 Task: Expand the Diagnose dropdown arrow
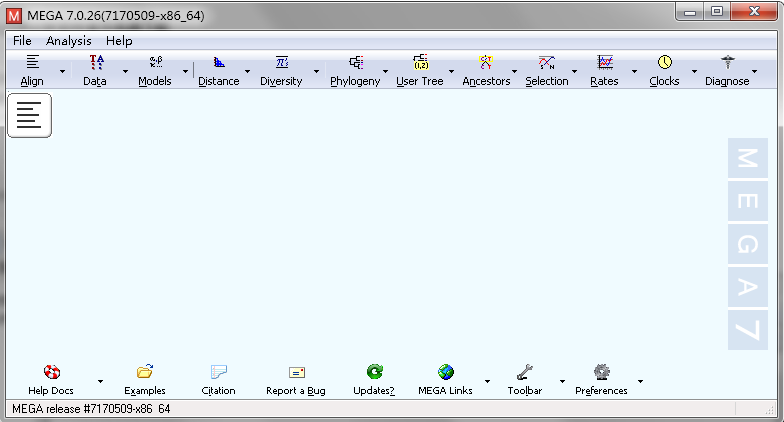(x=754, y=72)
